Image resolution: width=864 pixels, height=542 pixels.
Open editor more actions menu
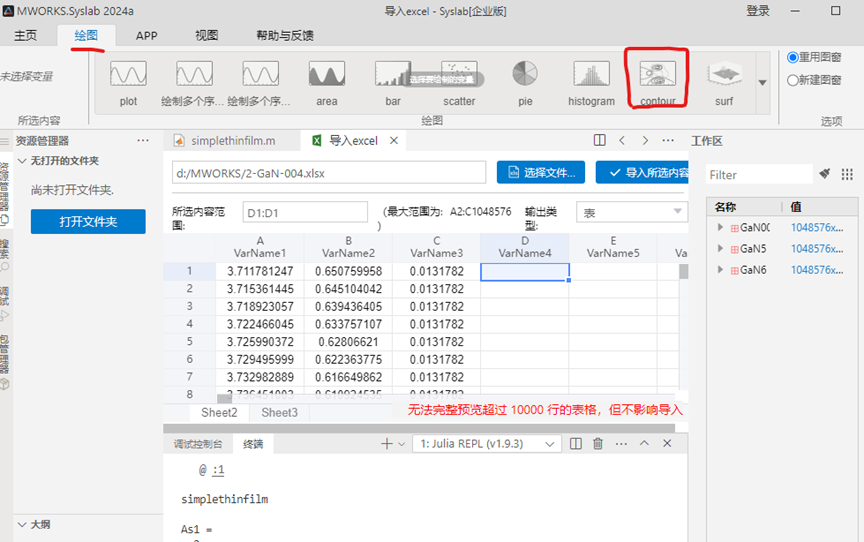pos(668,140)
